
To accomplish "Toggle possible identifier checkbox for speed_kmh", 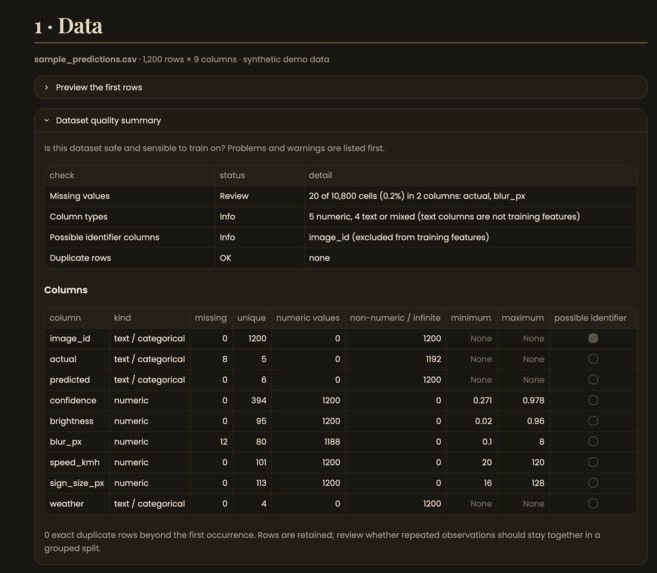I will coord(592,462).
